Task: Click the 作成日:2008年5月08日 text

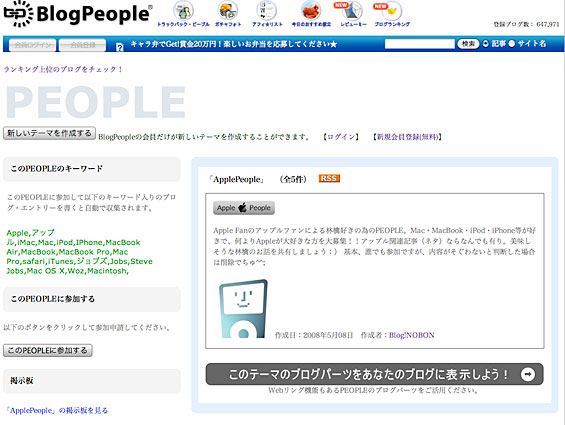Action: [x=314, y=335]
